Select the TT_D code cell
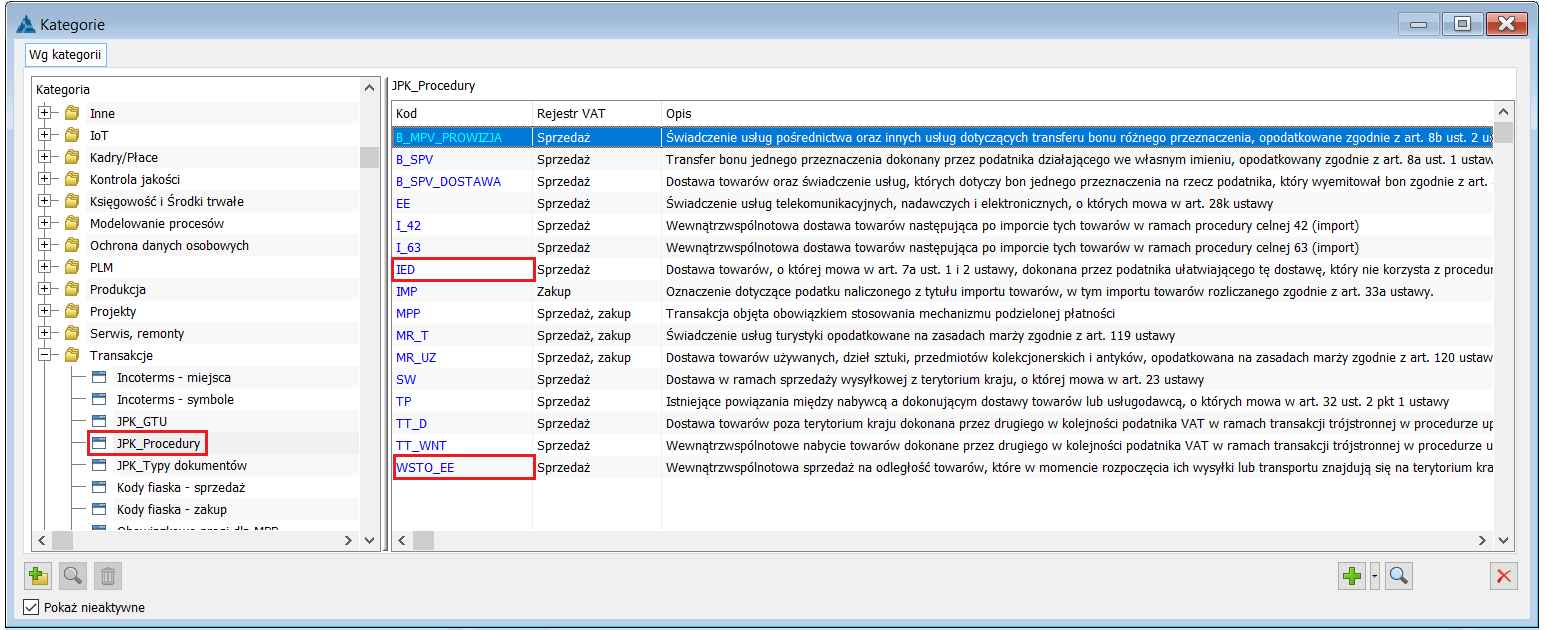 [x=462, y=422]
